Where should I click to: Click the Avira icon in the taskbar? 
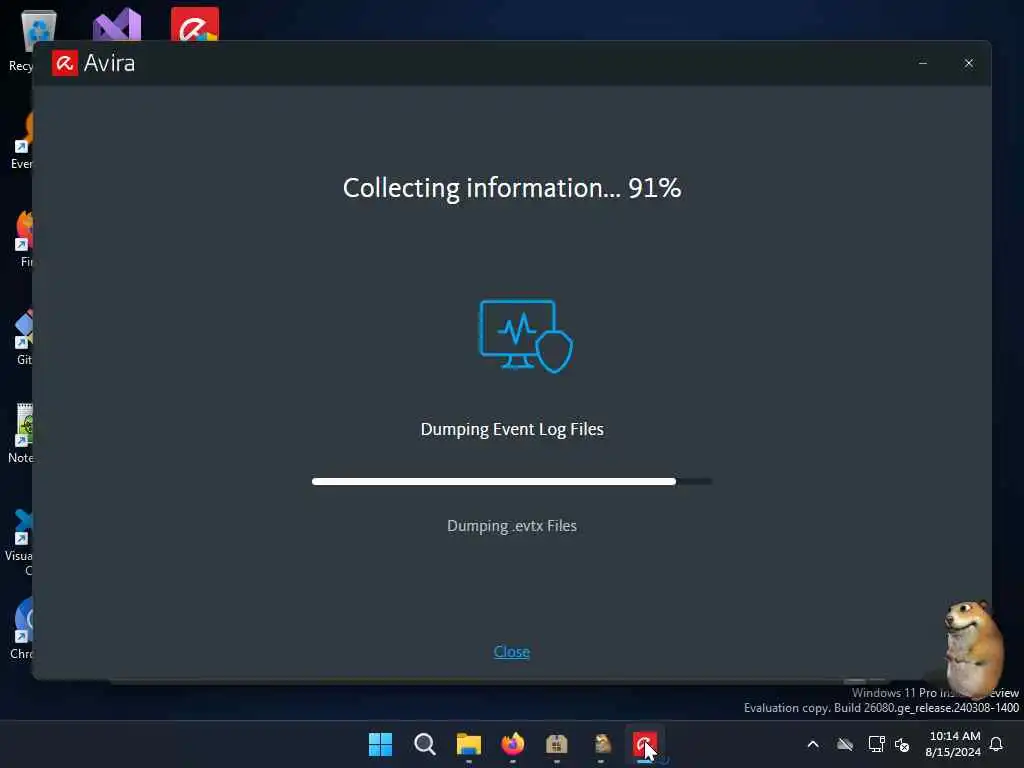tap(645, 744)
